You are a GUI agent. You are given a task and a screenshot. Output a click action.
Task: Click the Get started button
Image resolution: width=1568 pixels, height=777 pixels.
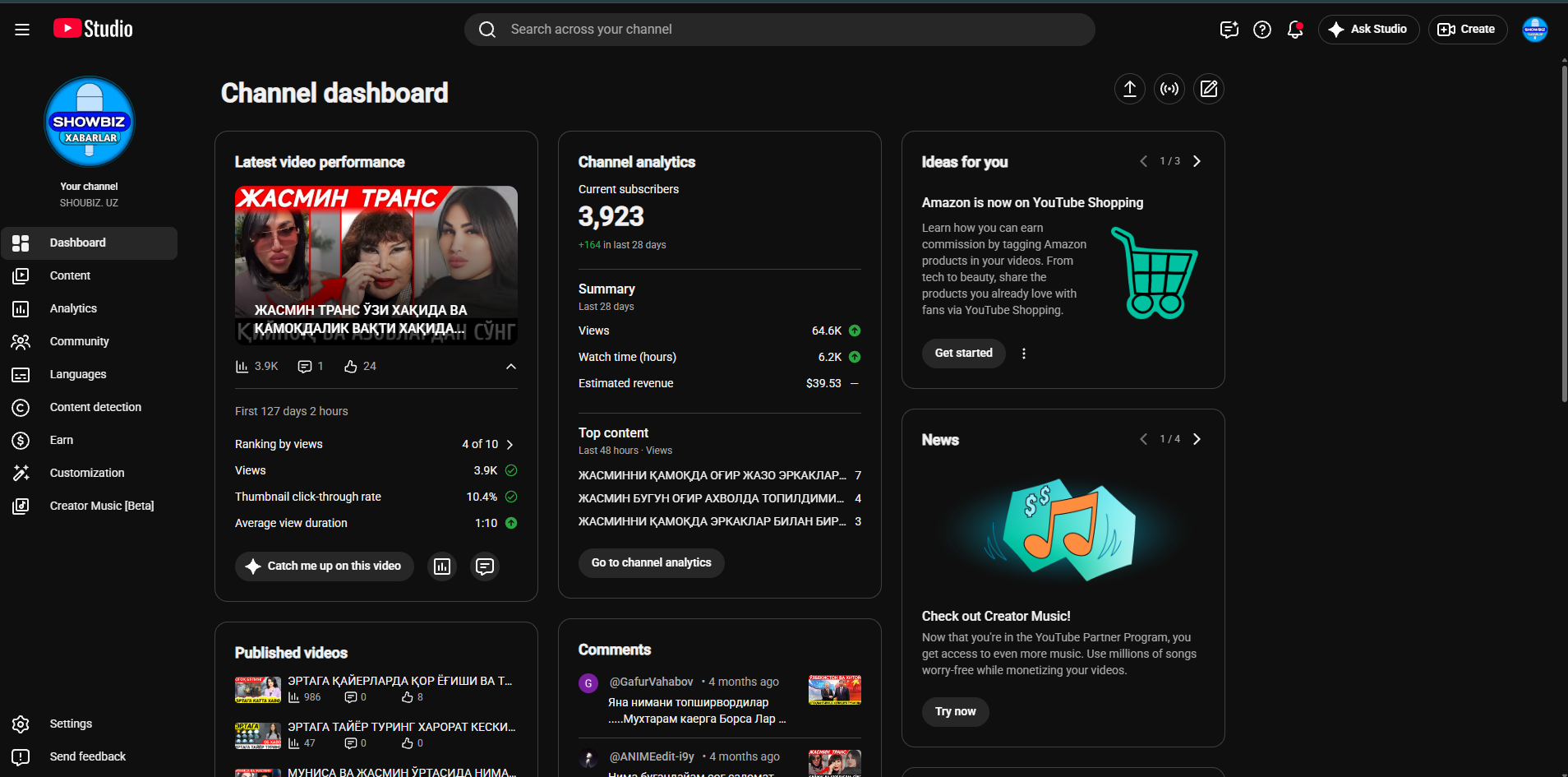coord(964,354)
